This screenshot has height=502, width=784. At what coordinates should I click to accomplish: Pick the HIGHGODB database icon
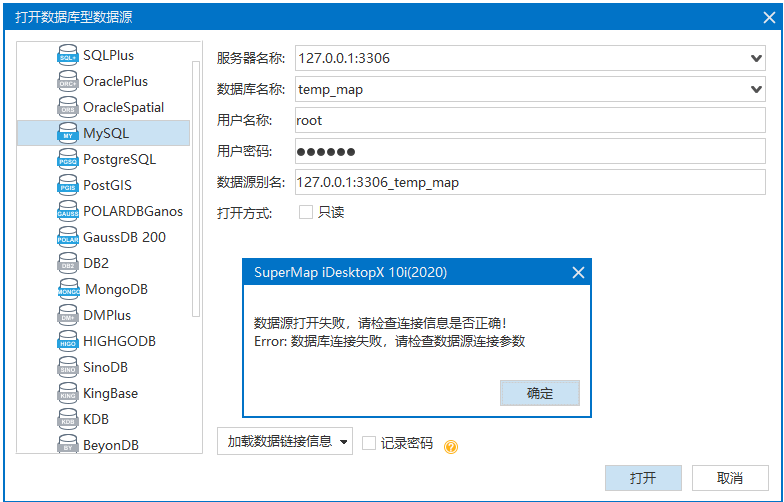[x=68, y=341]
